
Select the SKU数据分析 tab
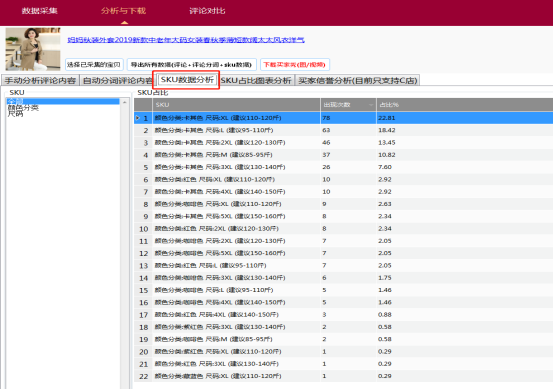pyautogui.click(x=187, y=79)
